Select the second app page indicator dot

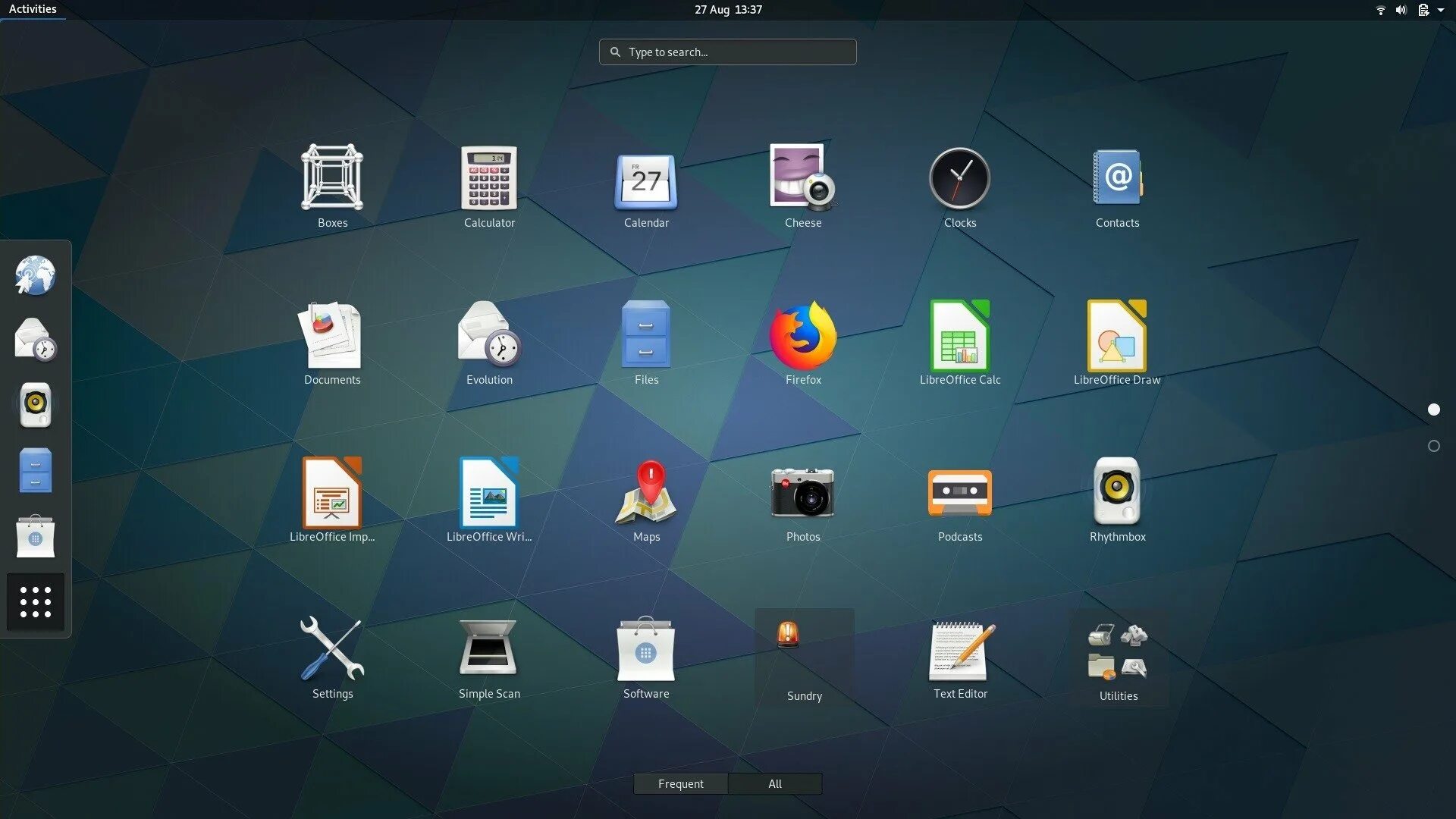(x=1434, y=446)
